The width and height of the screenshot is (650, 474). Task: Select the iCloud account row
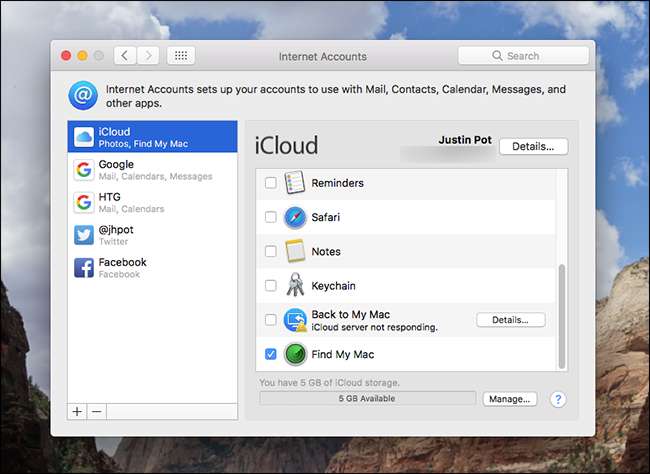coord(153,137)
